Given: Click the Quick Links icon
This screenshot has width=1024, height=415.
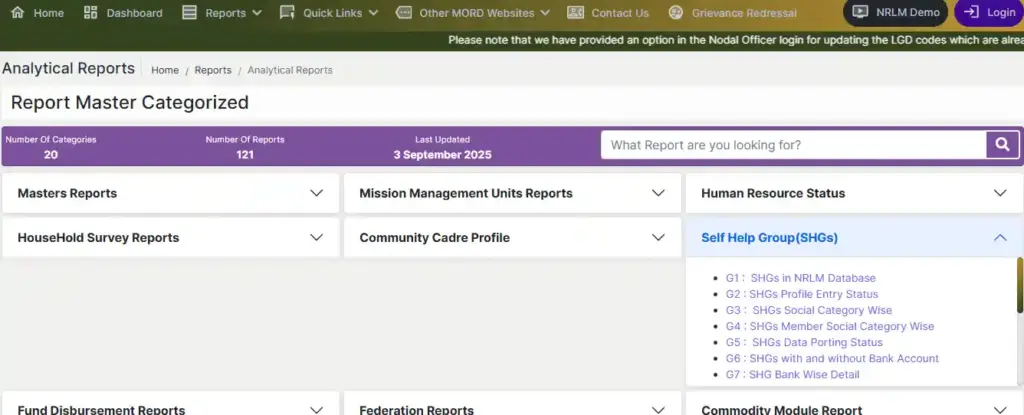Looking at the screenshot, I should coord(287,13).
